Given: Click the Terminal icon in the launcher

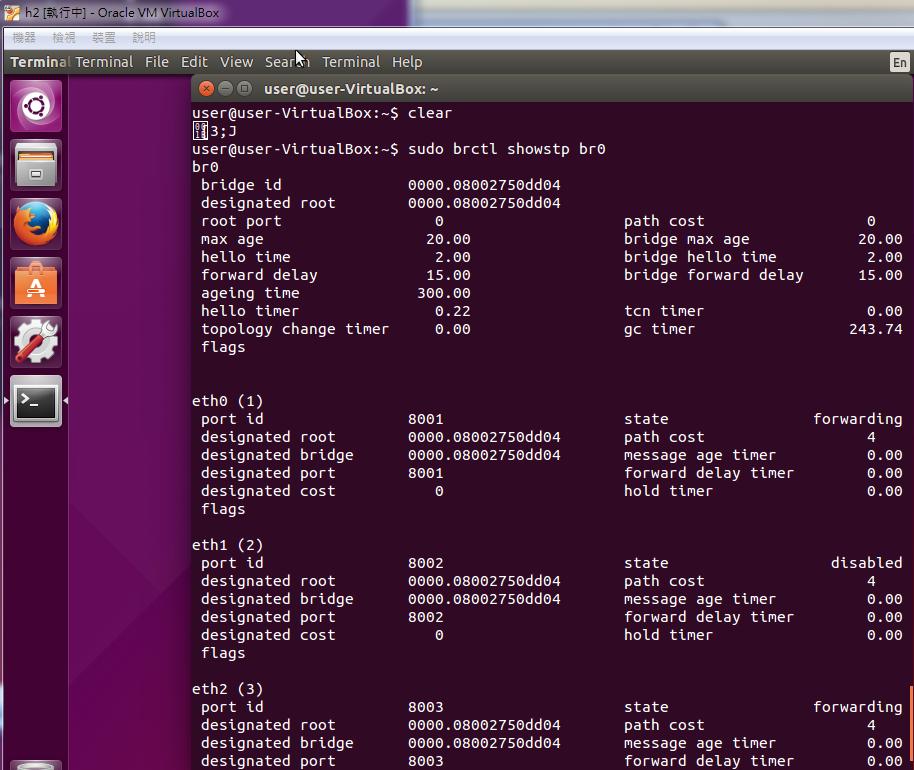Looking at the screenshot, I should [36, 401].
